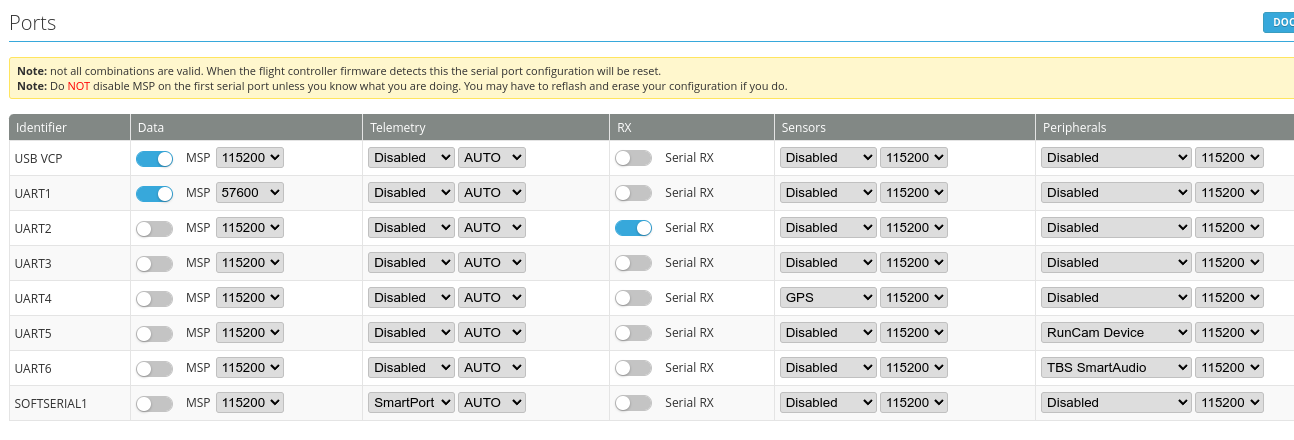Screen dimensions: 1294x440
Task: Open UART6 peripherals dropdown TBS SmartAudio
Action: tap(1115, 367)
